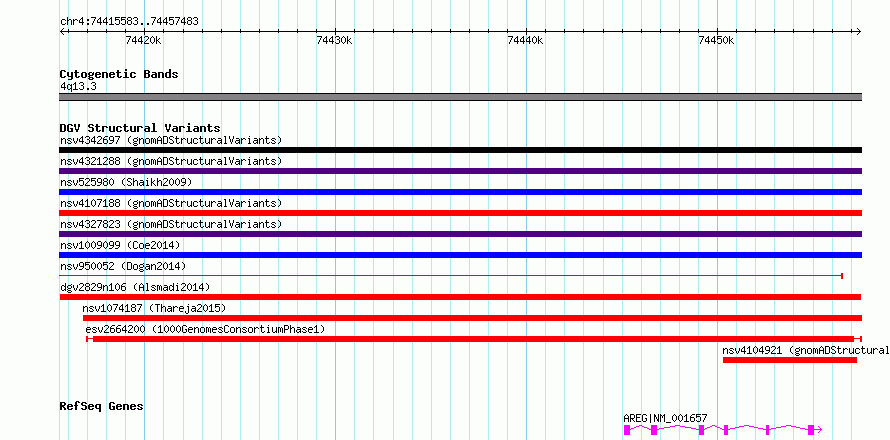Click the dgv2829n106 (Alsmadi2014) label
The width and height of the screenshot is (890, 440).
coord(135,287)
